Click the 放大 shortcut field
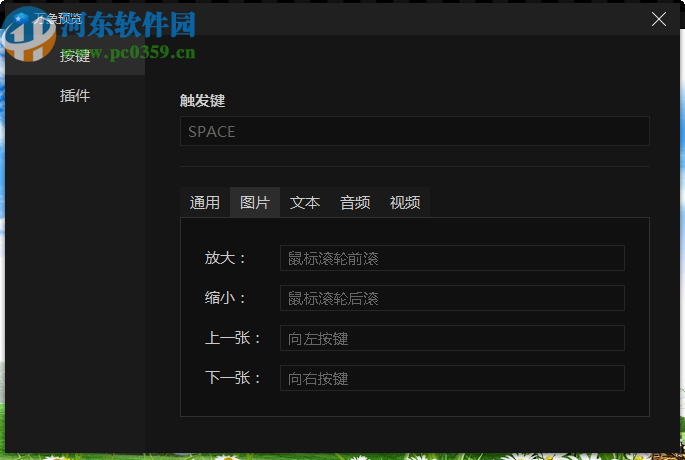Image resolution: width=685 pixels, height=460 pixels. [452, 258]
